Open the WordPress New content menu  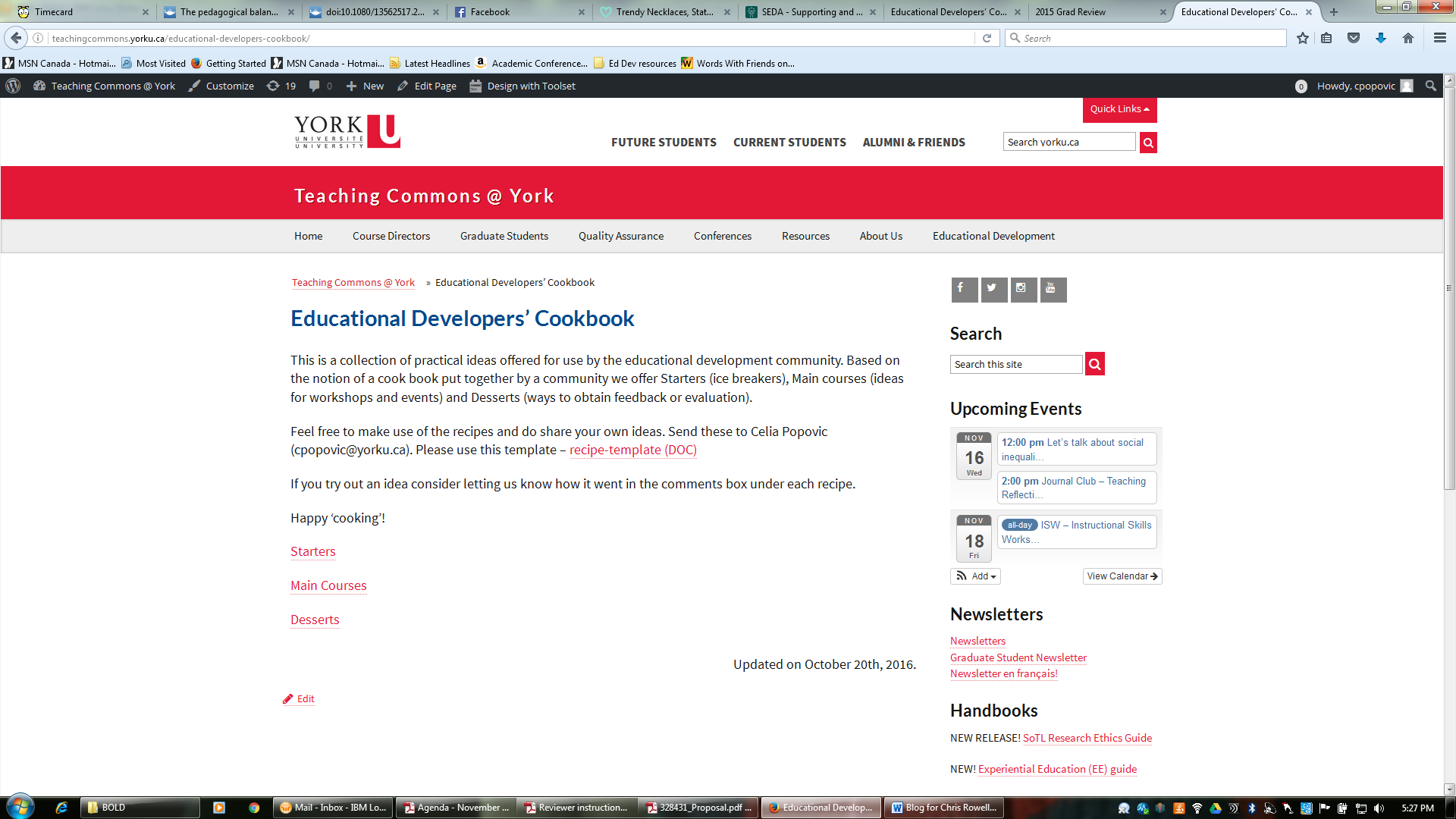pos(365,86)
